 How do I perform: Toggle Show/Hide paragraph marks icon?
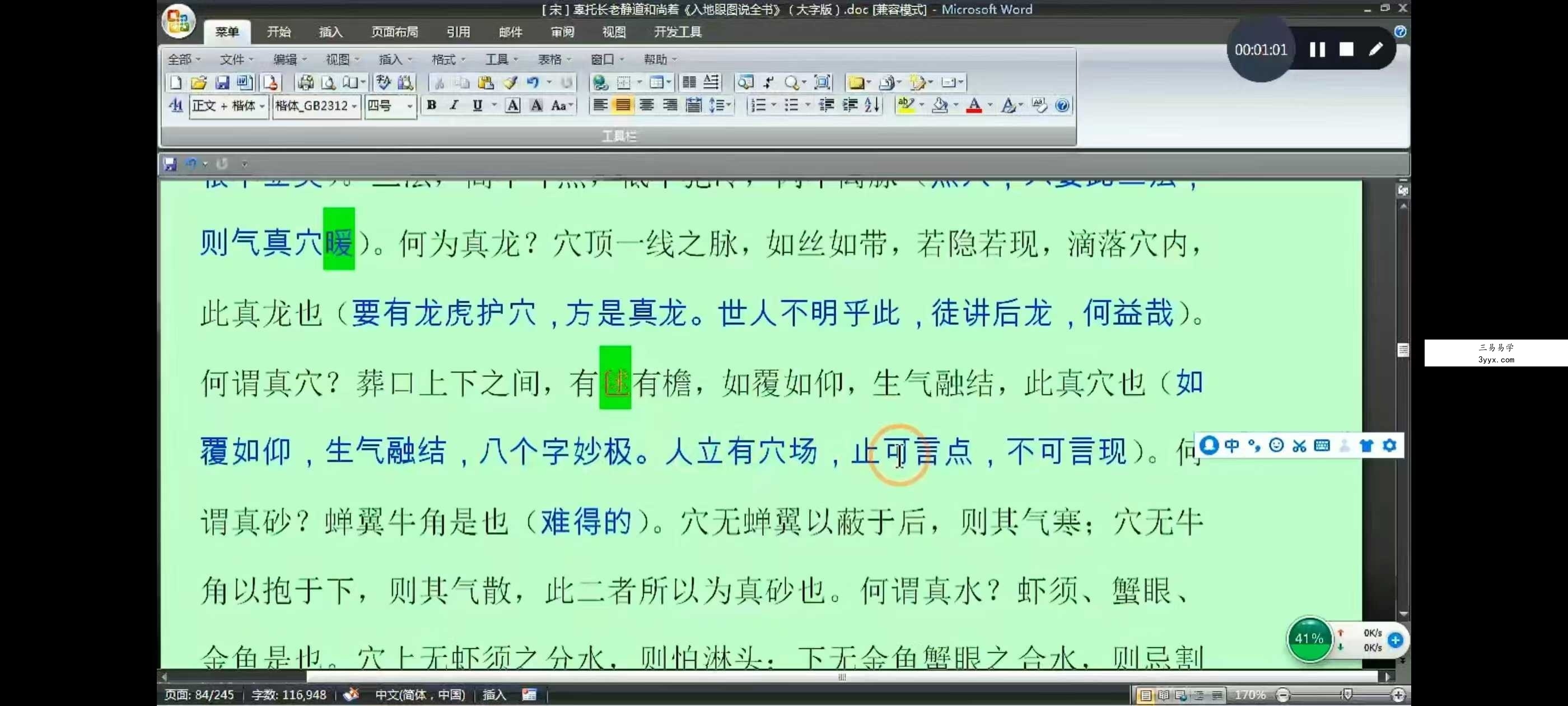click(x=769, y=82)
